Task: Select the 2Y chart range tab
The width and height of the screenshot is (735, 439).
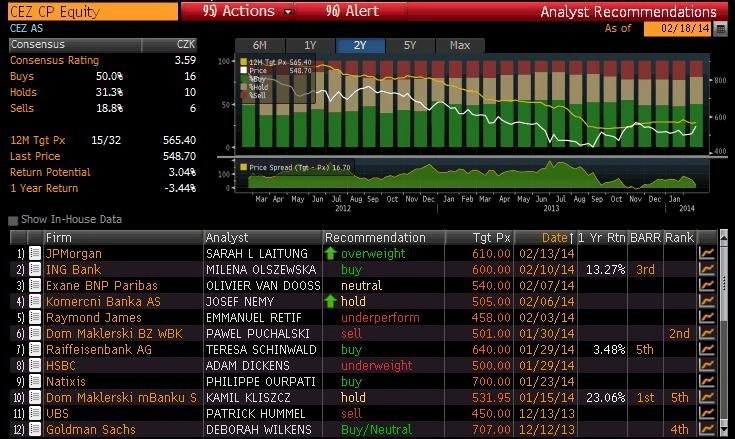Action: (360, 45)
